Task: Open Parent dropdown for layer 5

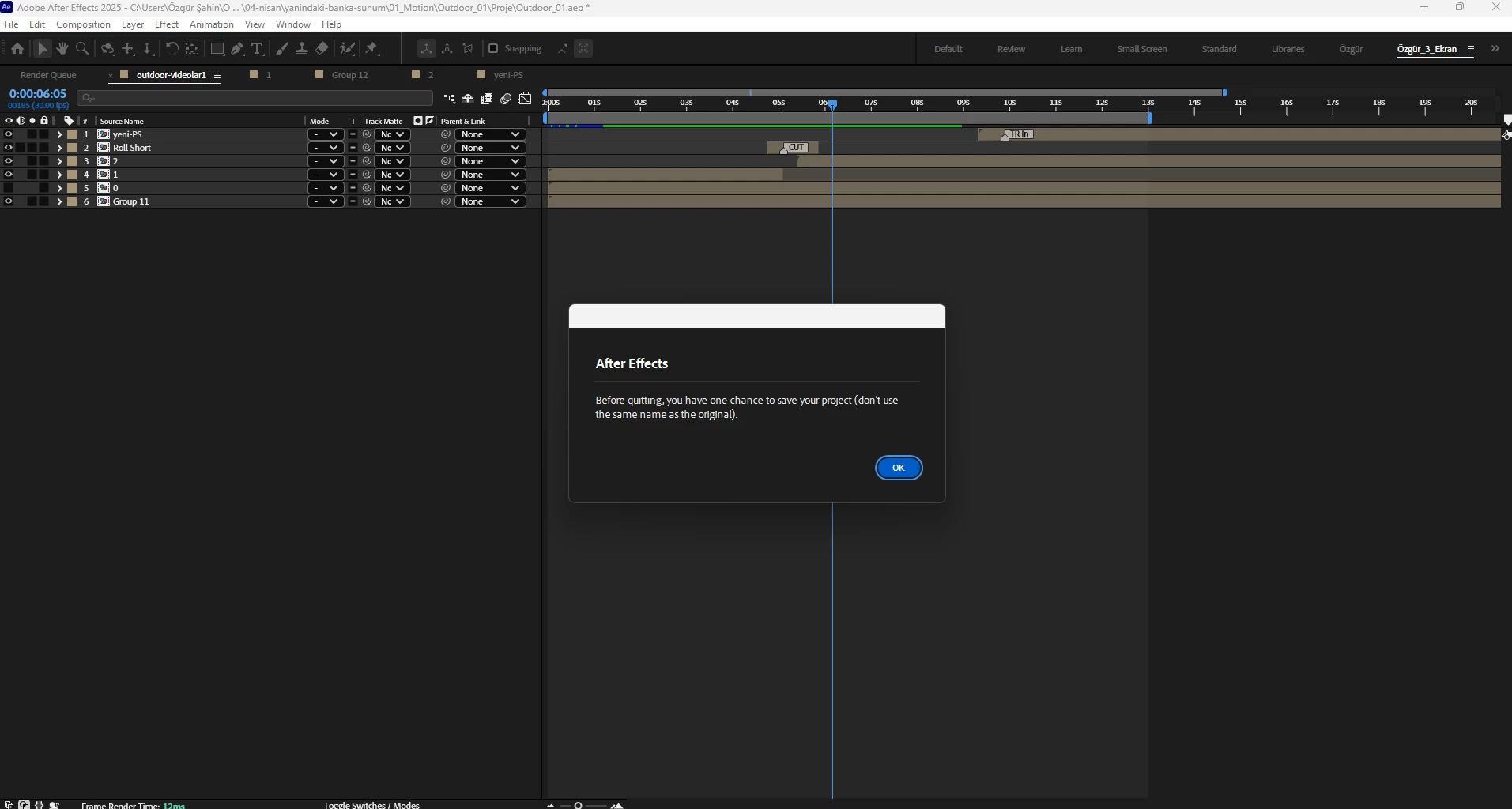Action: click(490, 188)
